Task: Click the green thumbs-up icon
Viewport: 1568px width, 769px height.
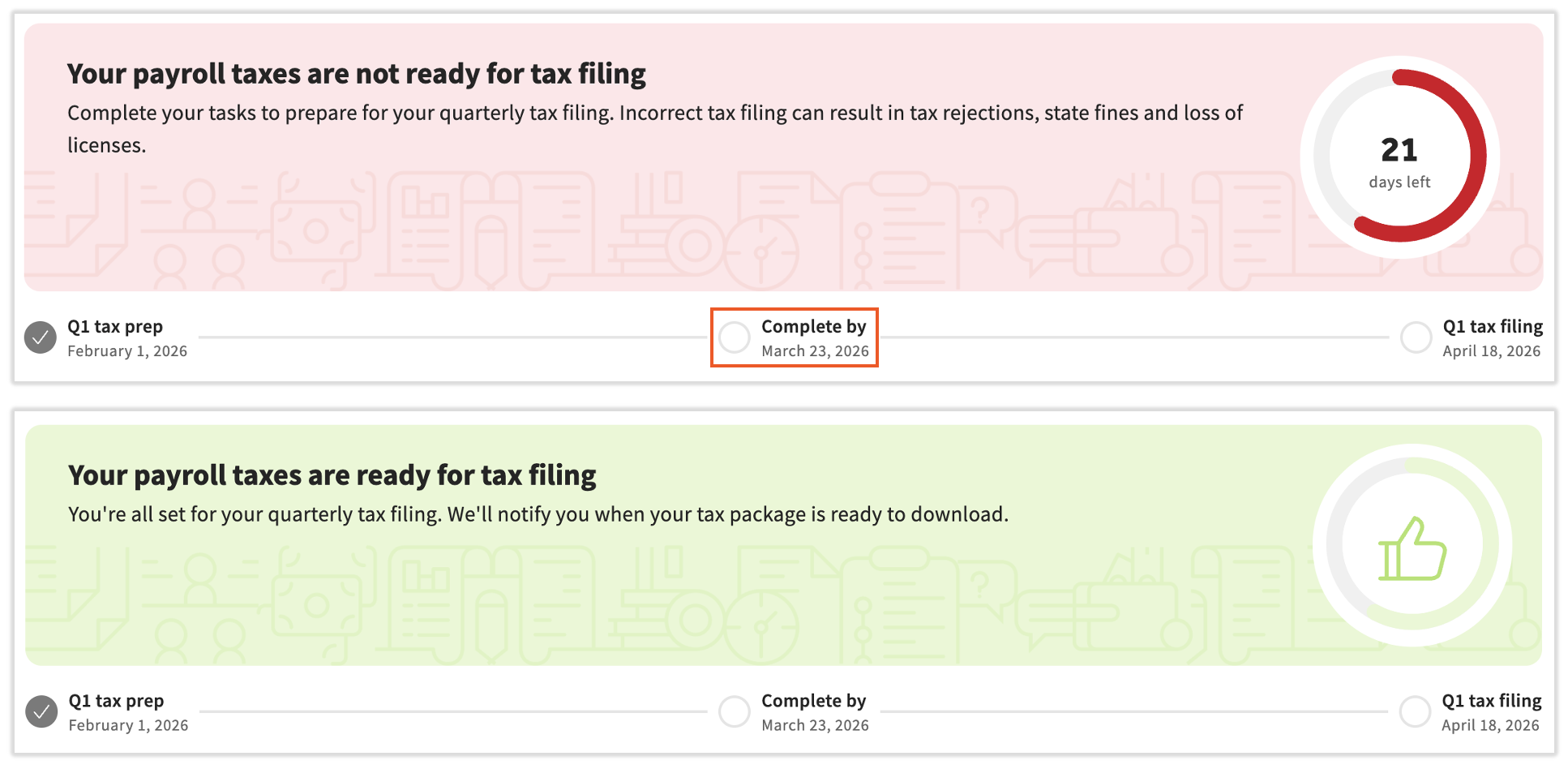Action: click(1412, 549)
